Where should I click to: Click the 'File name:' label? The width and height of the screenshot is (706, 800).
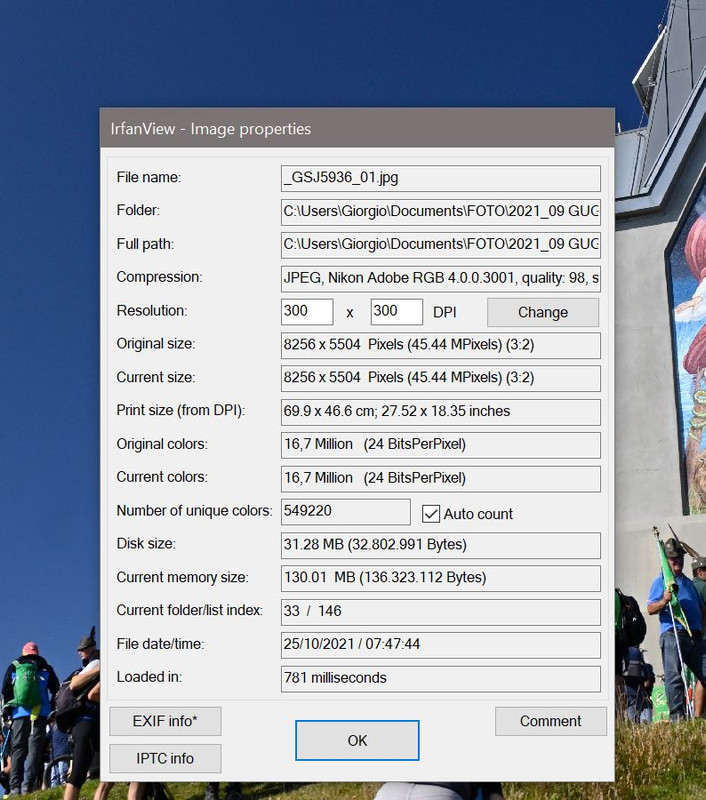click(149, 177)
